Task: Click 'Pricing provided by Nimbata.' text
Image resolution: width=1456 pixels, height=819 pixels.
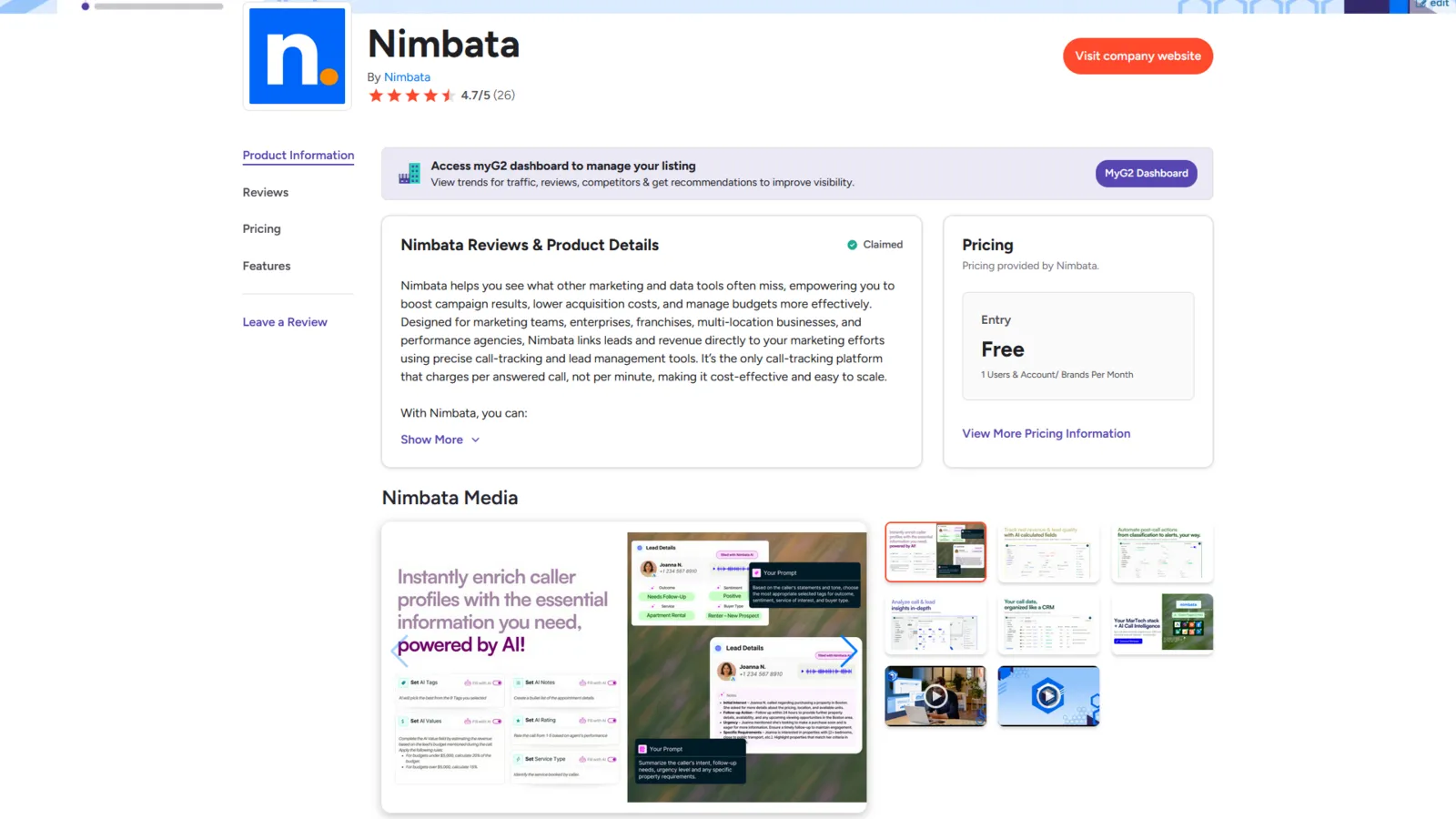Action: (1031, 266)
